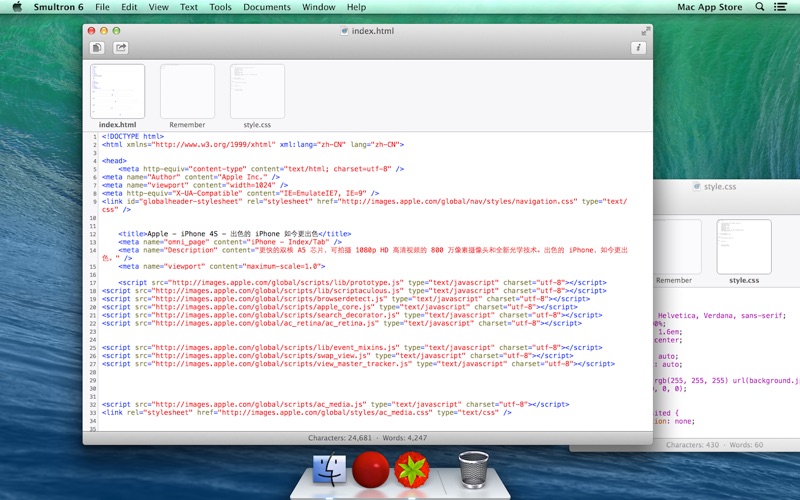Launch Smultron strawberry icon in Dock
The width and height of the screenshot is (800, 500).
[412, 469]
